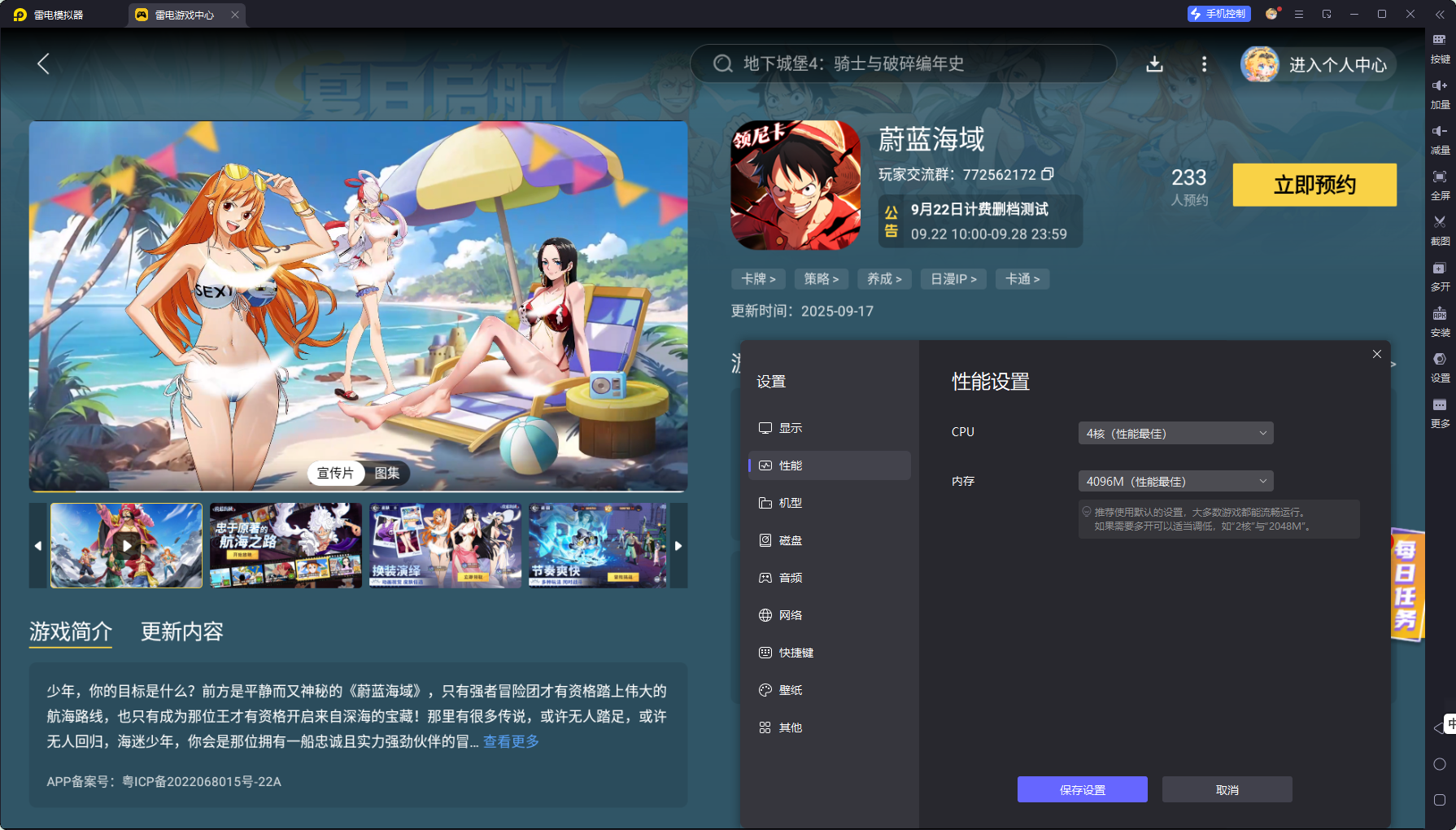This screenshot has height=830, width=1456.
Task: Tap the Android recent apps square button
Action: [x=1440, y=800]
